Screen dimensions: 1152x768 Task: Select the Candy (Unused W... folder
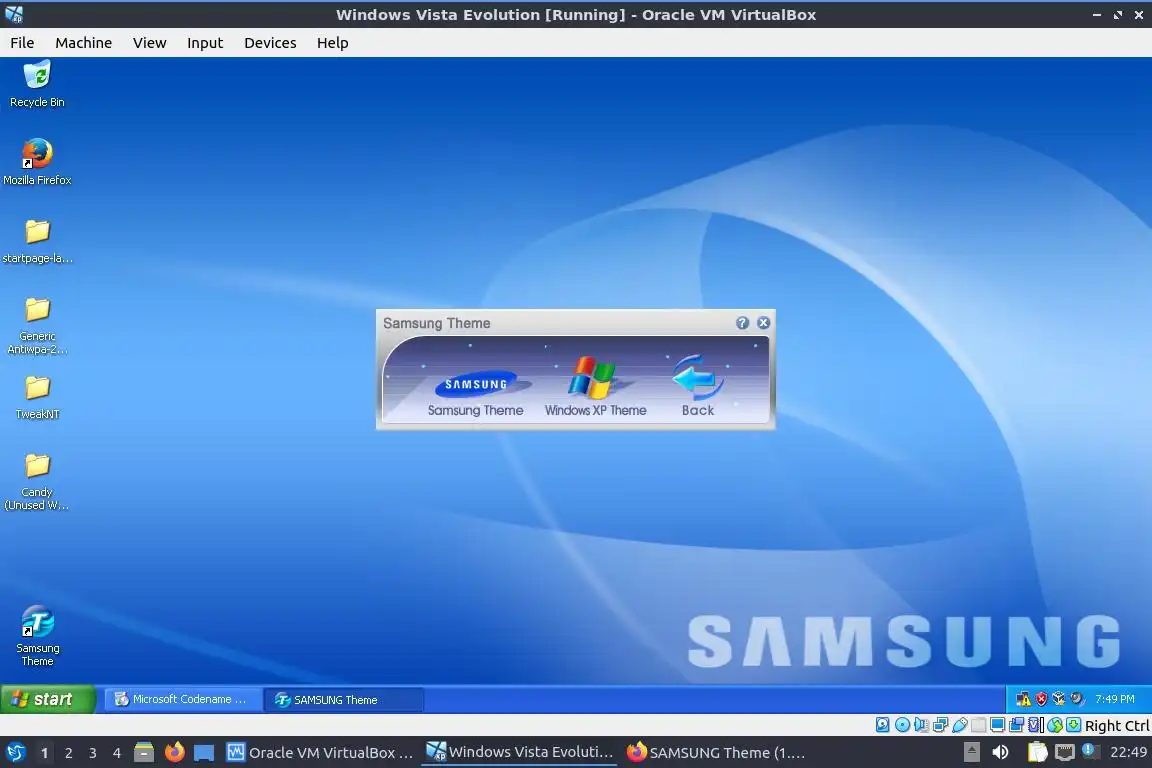coord(37,481)
